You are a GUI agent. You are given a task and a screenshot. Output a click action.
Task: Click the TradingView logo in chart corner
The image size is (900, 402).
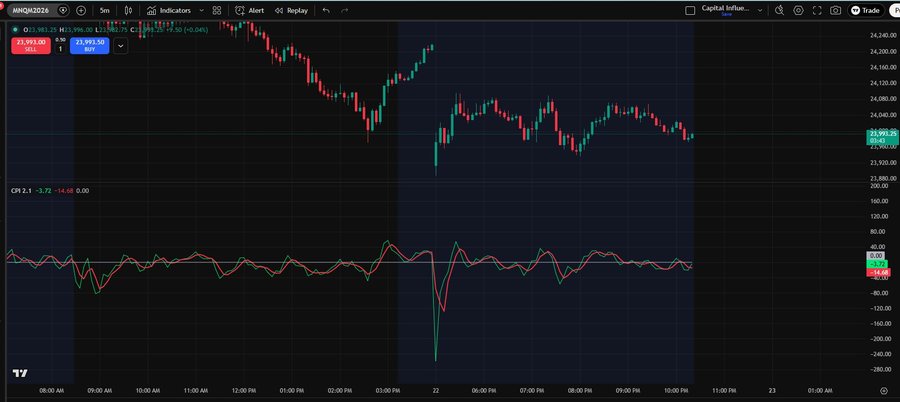20,373
